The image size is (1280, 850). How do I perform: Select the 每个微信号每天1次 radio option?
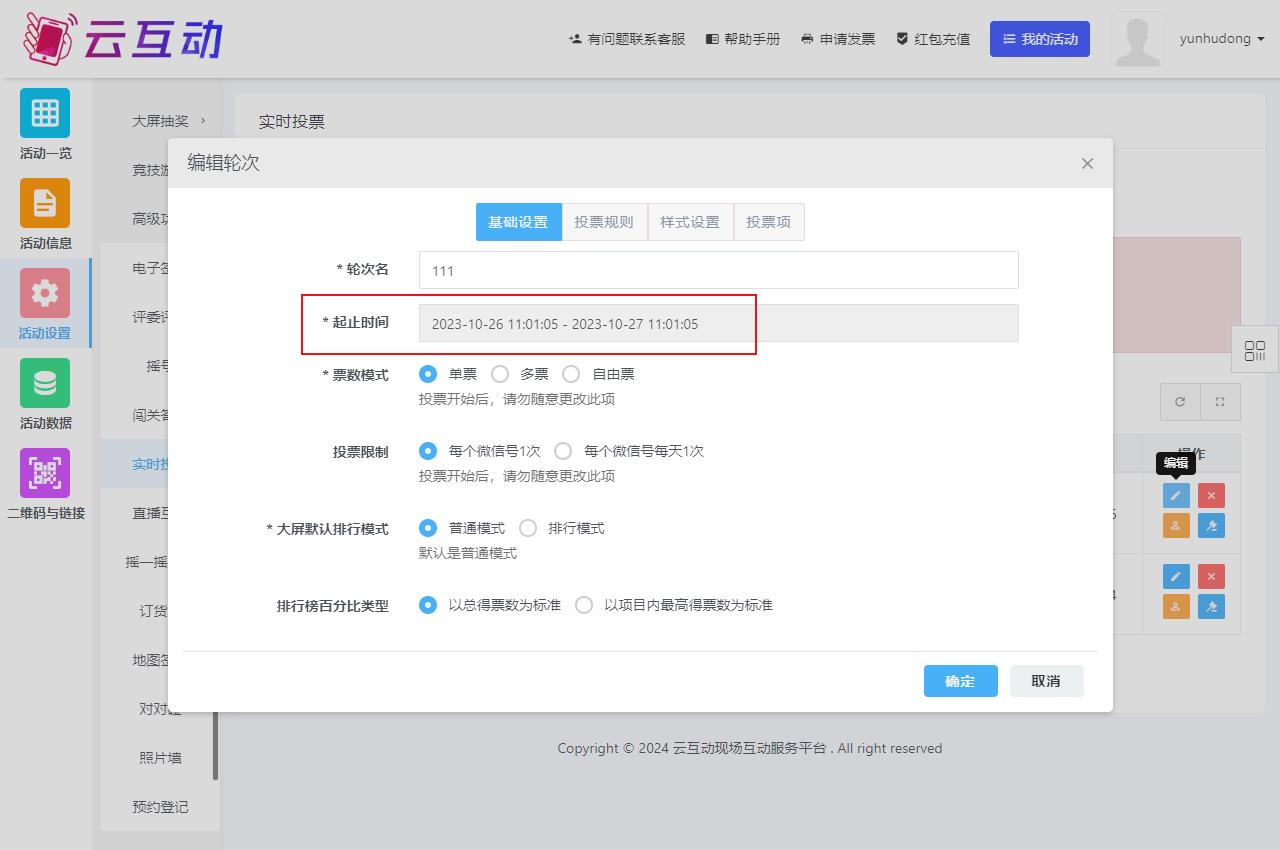click(563, 451)
